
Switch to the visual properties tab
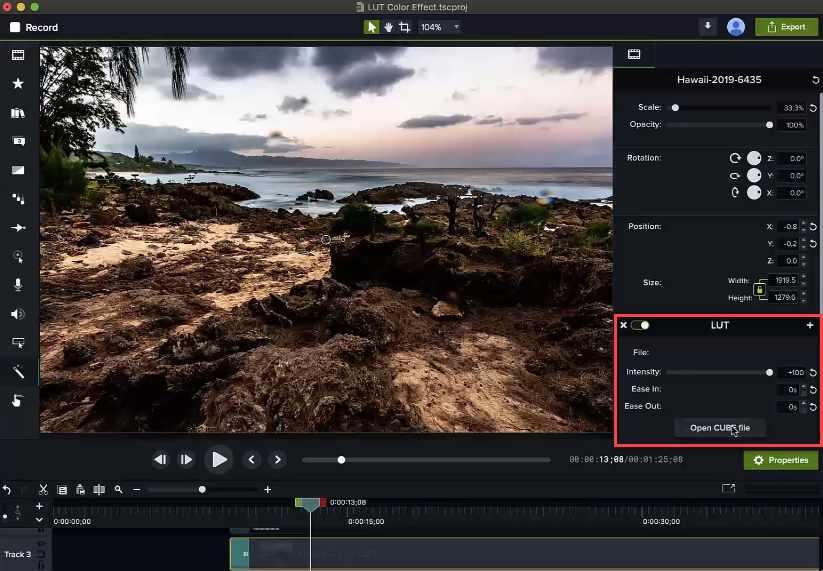click(x=633, y=54)
